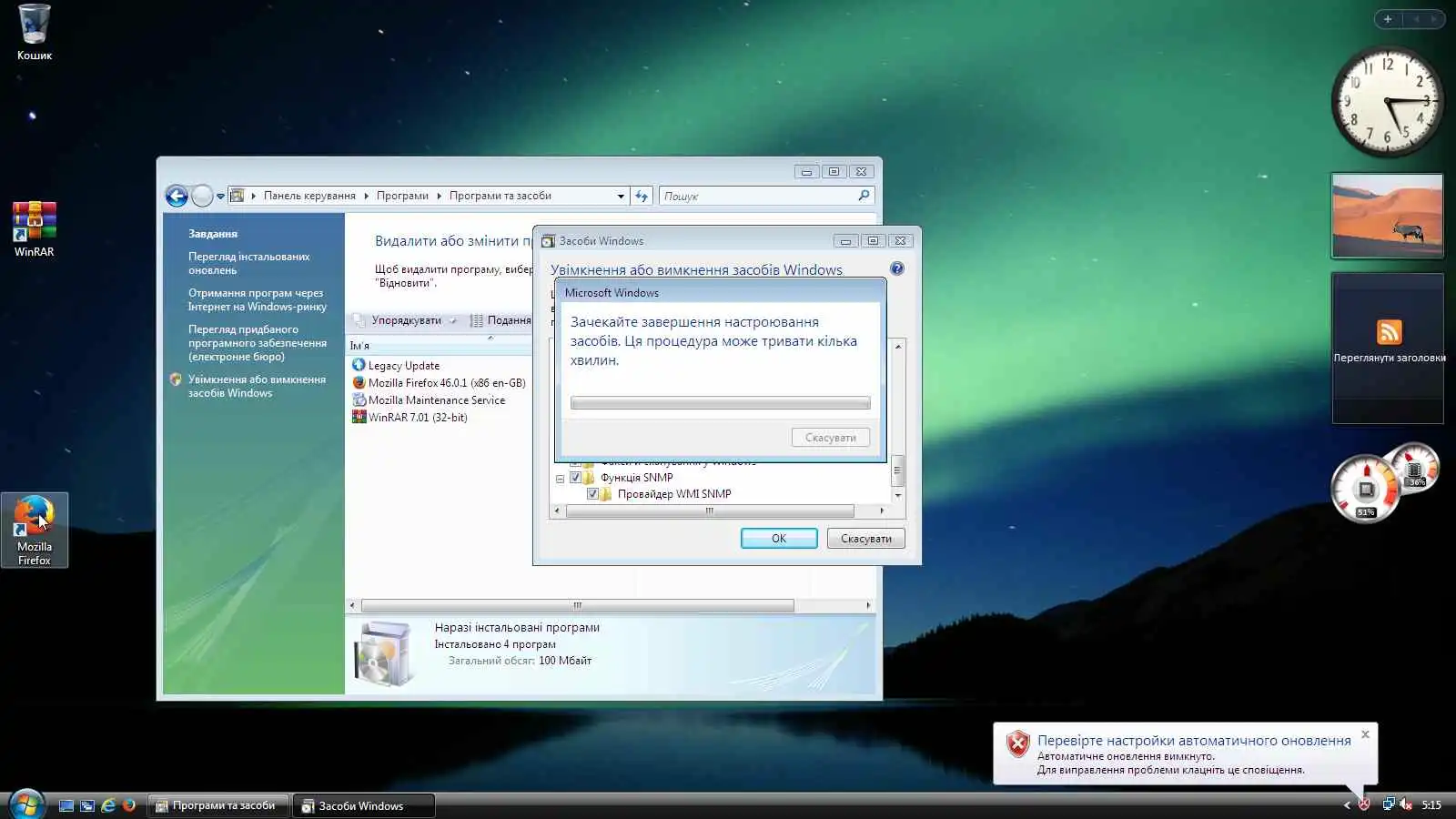Click Show Desktop in Quick Launch

pos(66,805)
